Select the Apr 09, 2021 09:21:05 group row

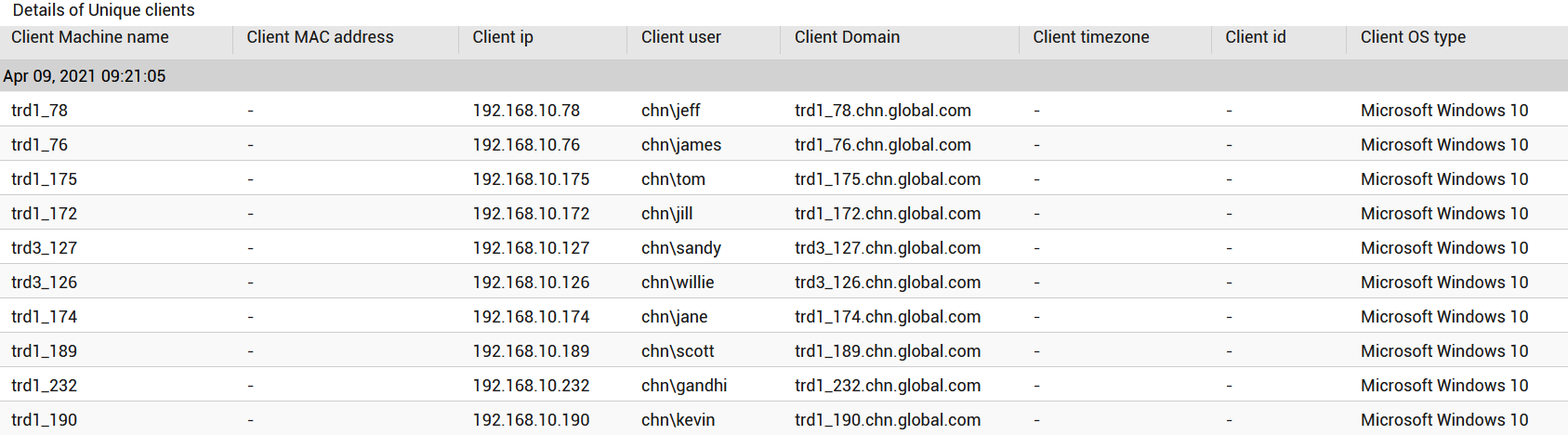(x=784, y=76)
